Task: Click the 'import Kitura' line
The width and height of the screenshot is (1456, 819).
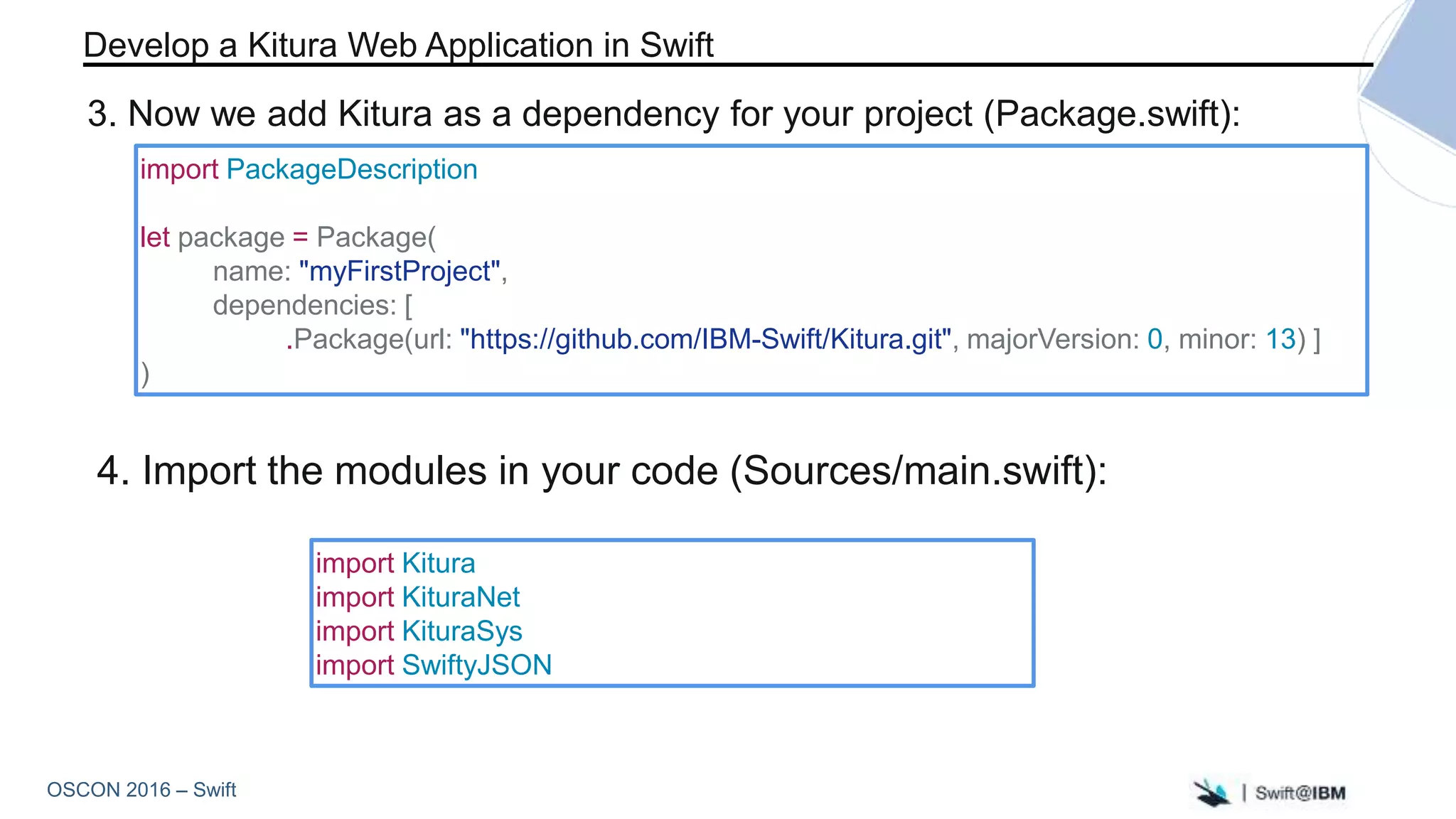Action: [395, 563]
